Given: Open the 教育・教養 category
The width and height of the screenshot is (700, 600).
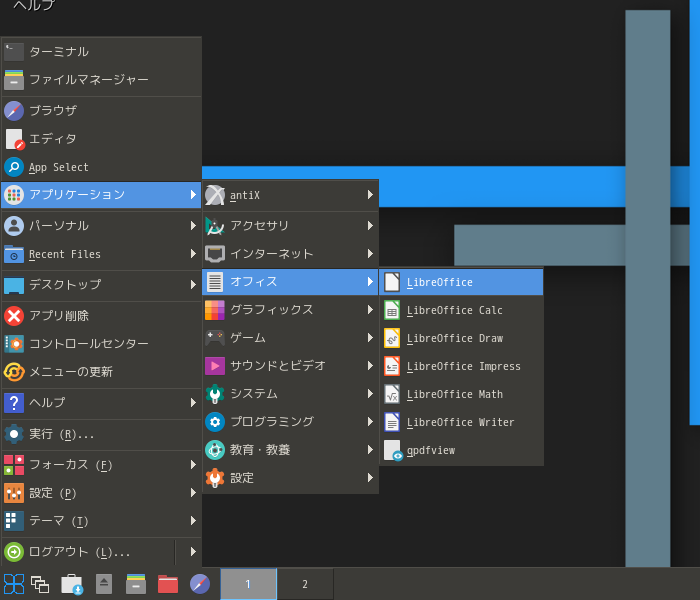Looking at the screenshot, I should coord(290,450).
